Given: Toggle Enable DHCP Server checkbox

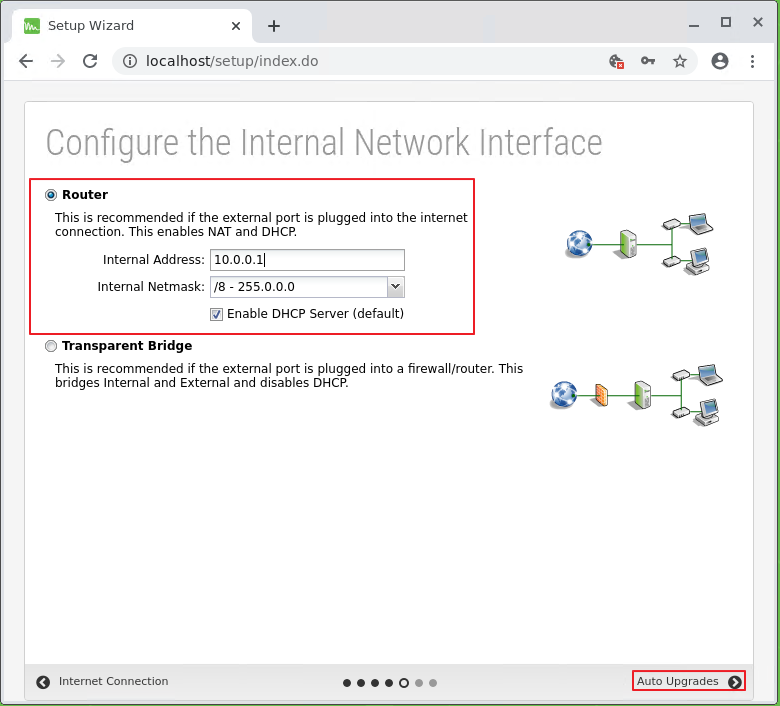Looking at the screenshot, I should (216, 314).
